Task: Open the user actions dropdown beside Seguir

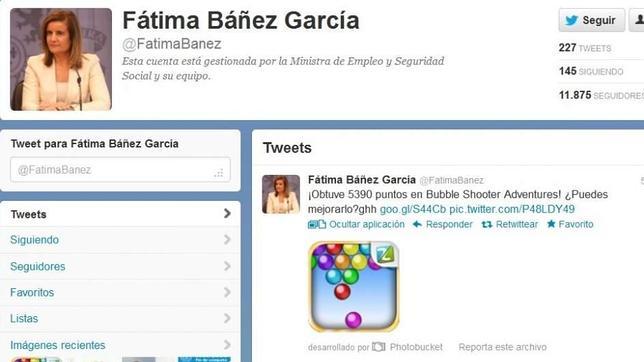Action: tap(637, 20)
